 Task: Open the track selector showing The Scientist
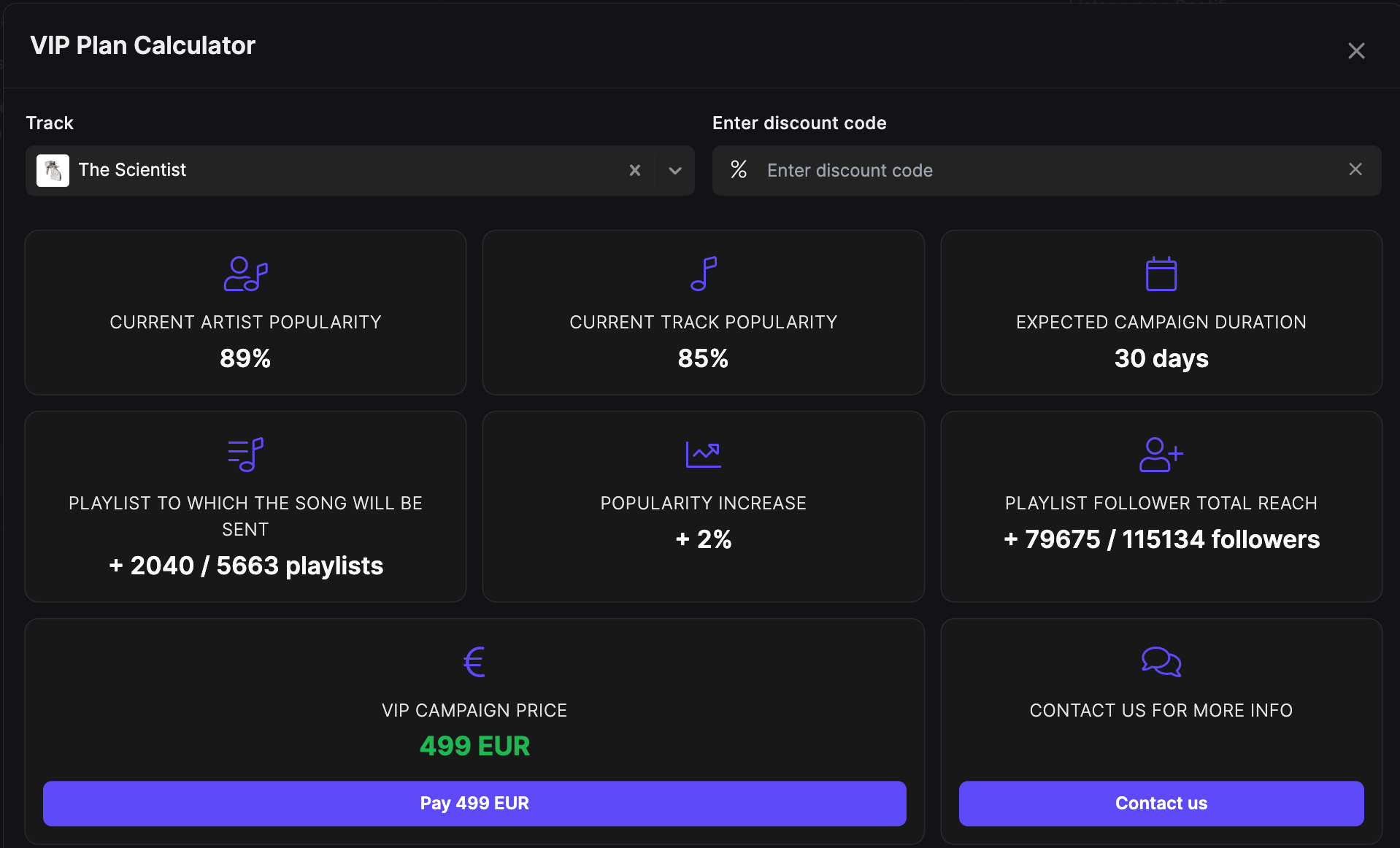360,170
